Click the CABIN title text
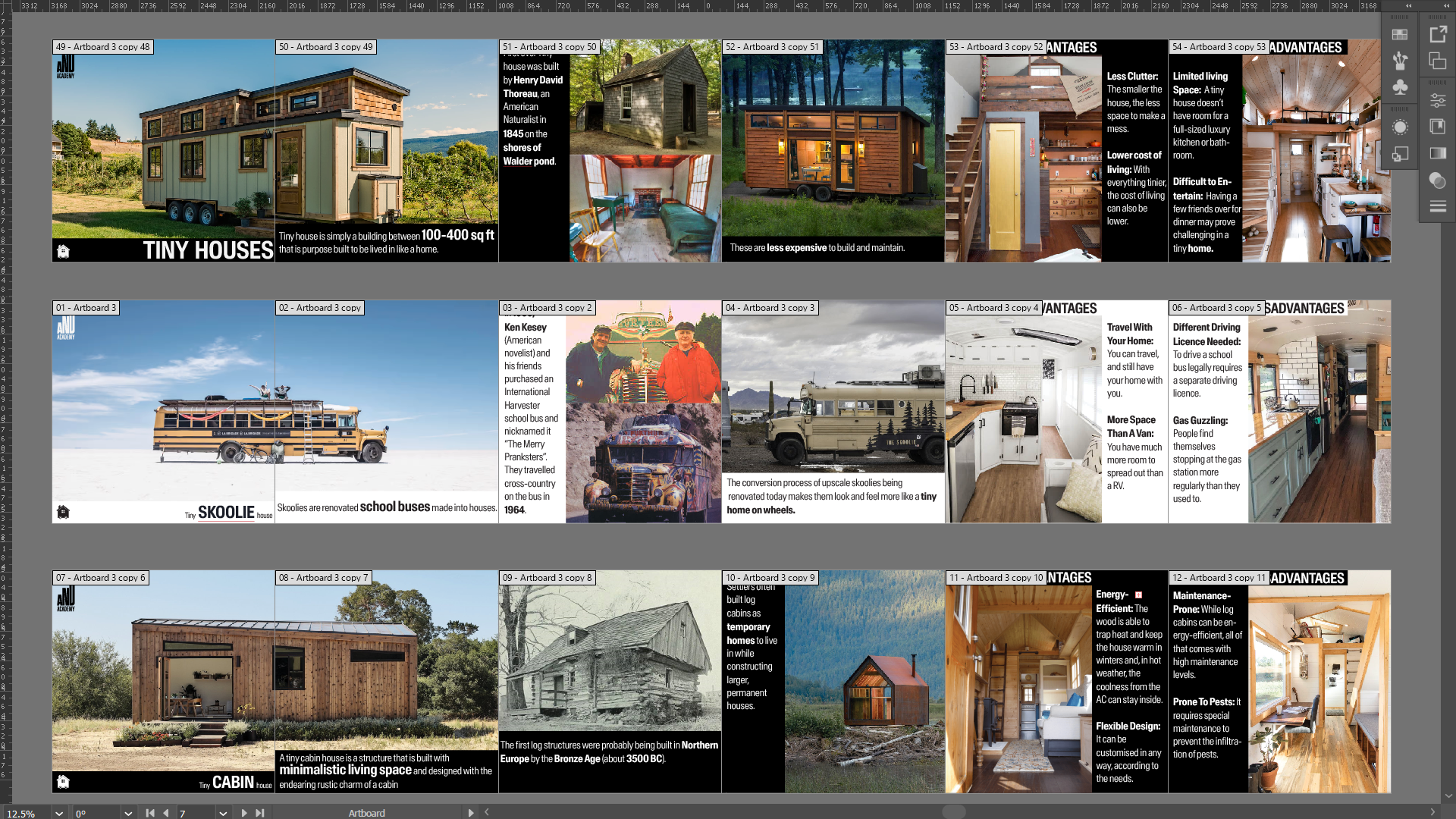The height and width of the screenshot is (819, 1456). (233, 783)
